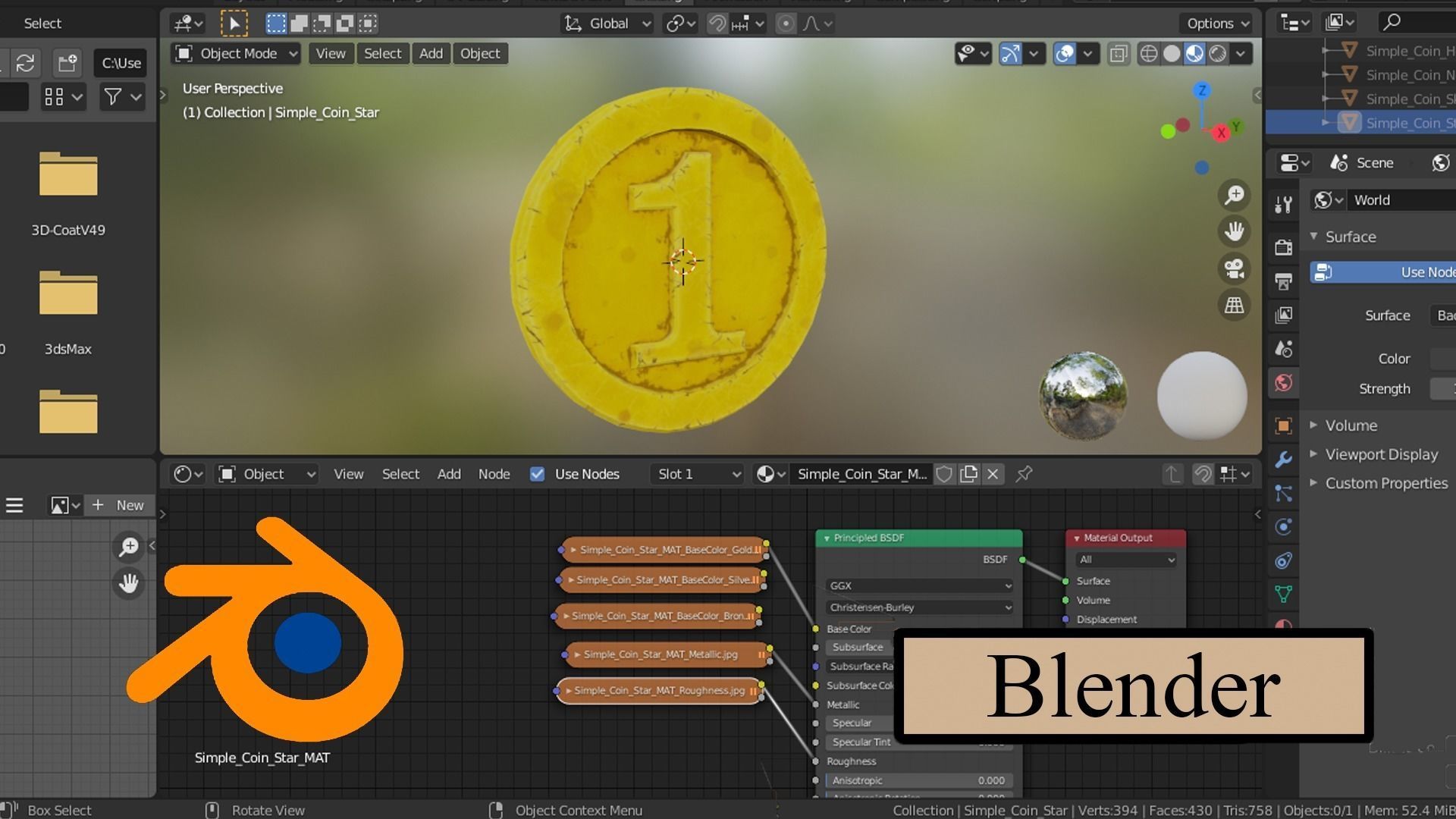Toggle proportional editing button
Screen dimensions: 1456x819
pos(786,24)
